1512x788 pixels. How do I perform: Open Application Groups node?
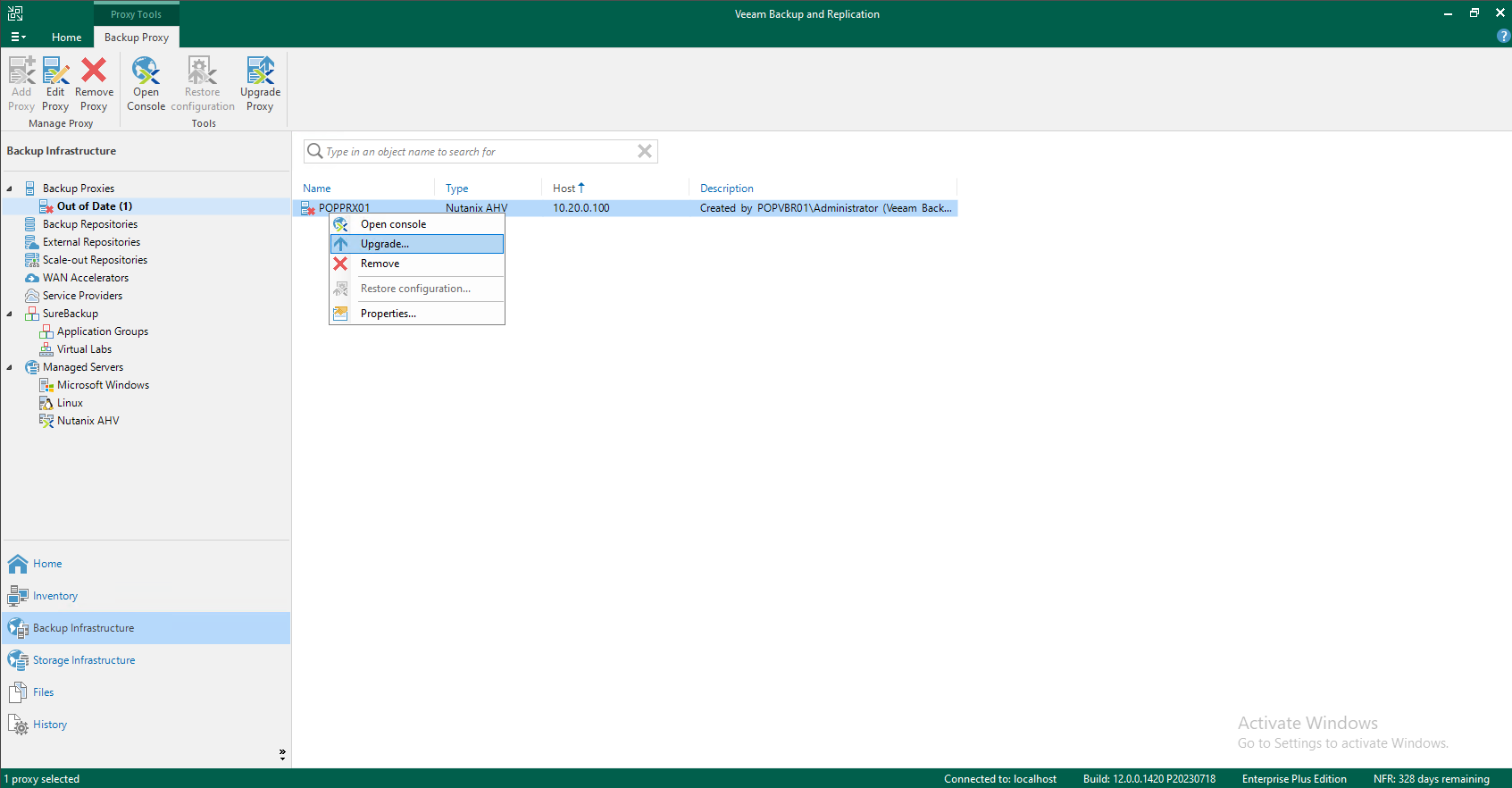point(103,331)
